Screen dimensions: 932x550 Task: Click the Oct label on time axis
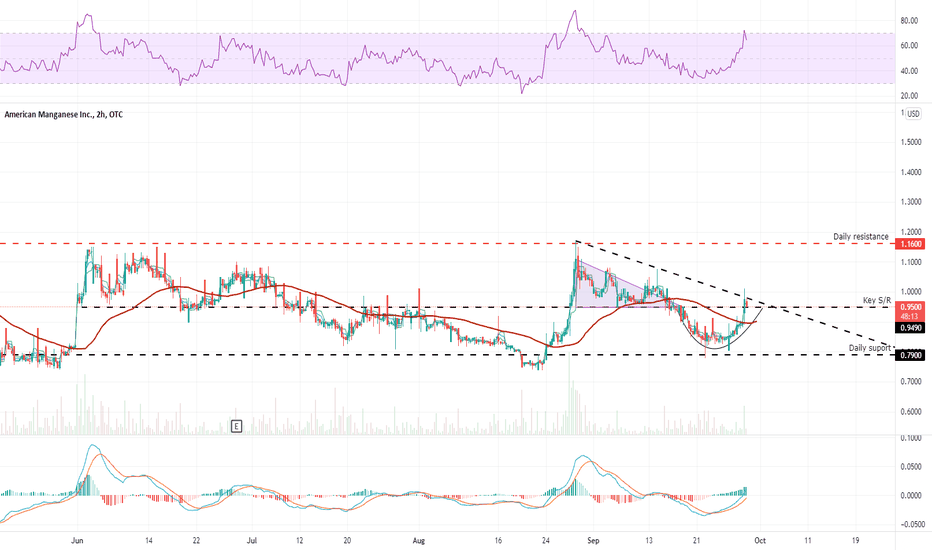tap(760, 540)
